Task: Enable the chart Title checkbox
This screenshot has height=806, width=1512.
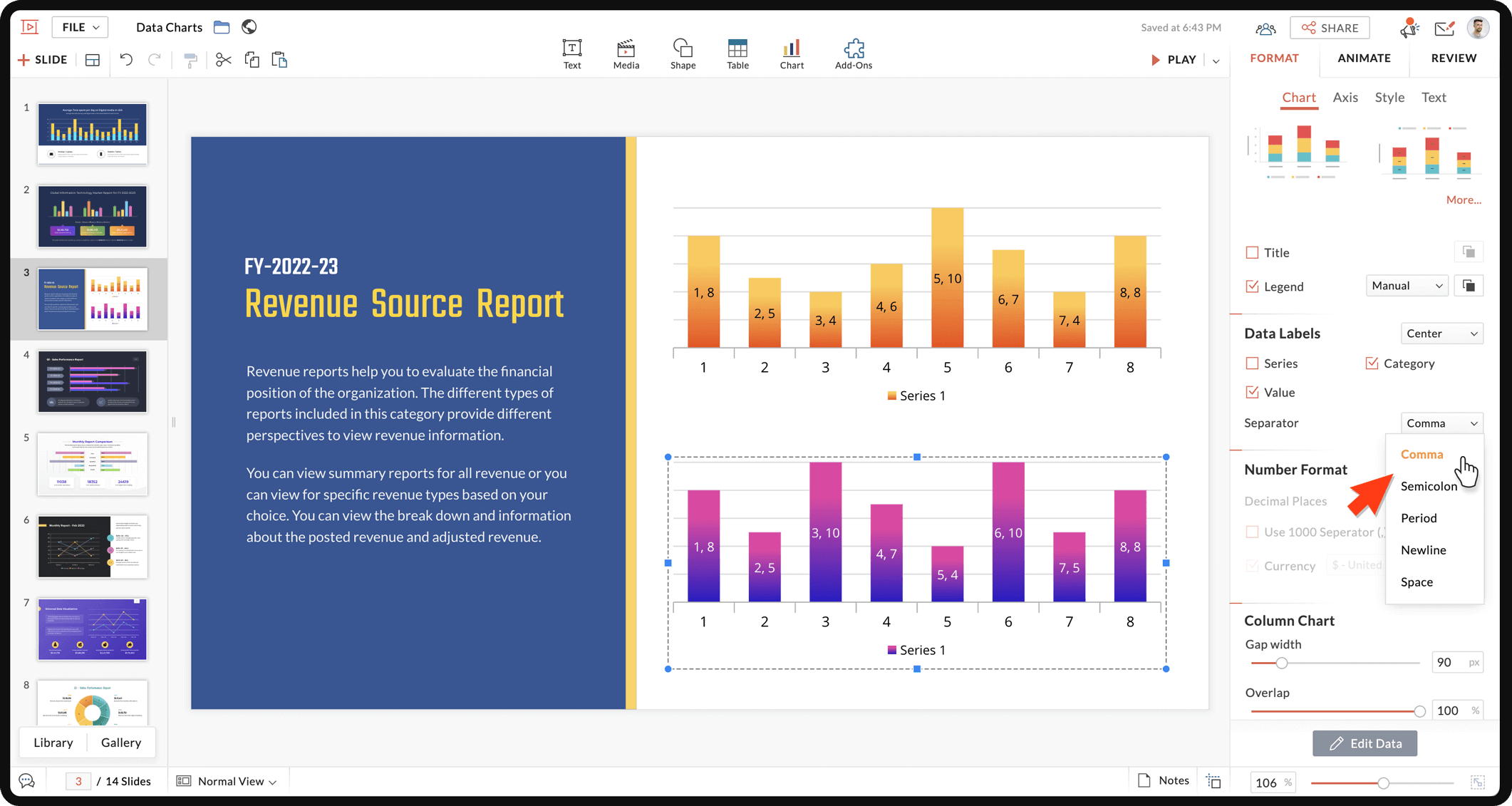Action: (x=1252, y=252)
